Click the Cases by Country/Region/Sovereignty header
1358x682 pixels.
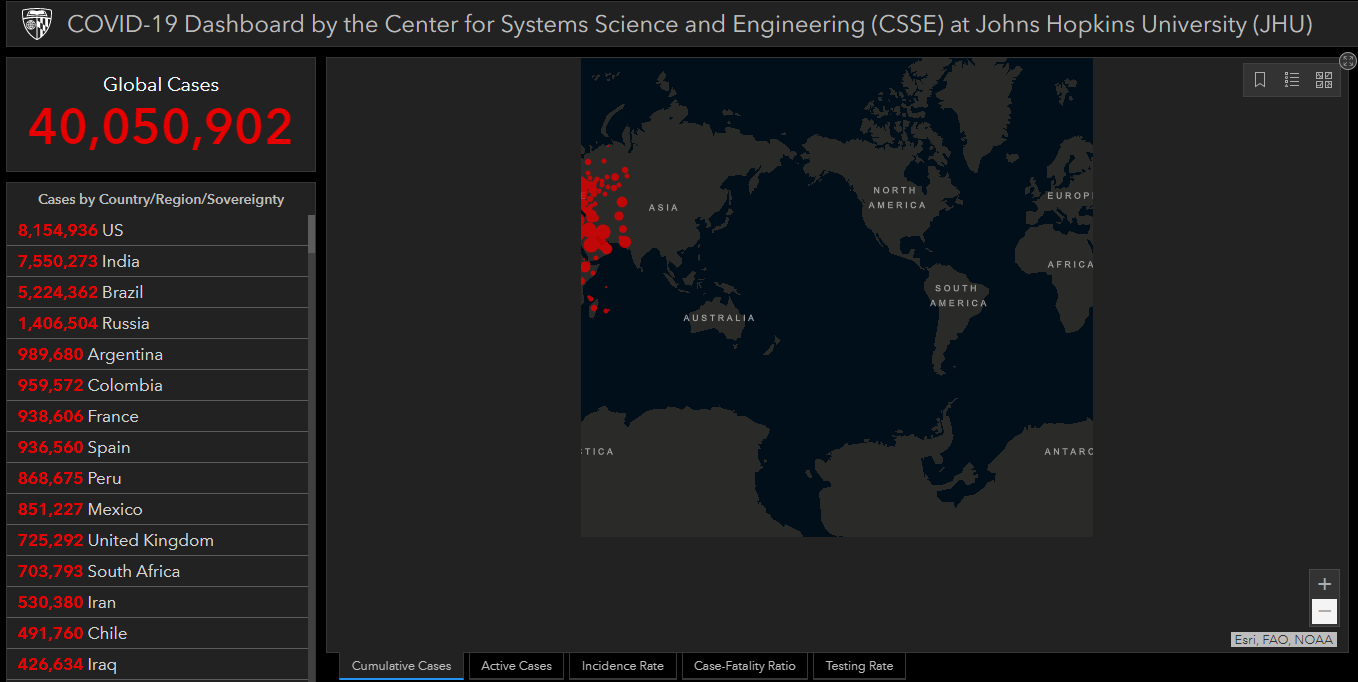pyautogui.click(x=161, y=199)
